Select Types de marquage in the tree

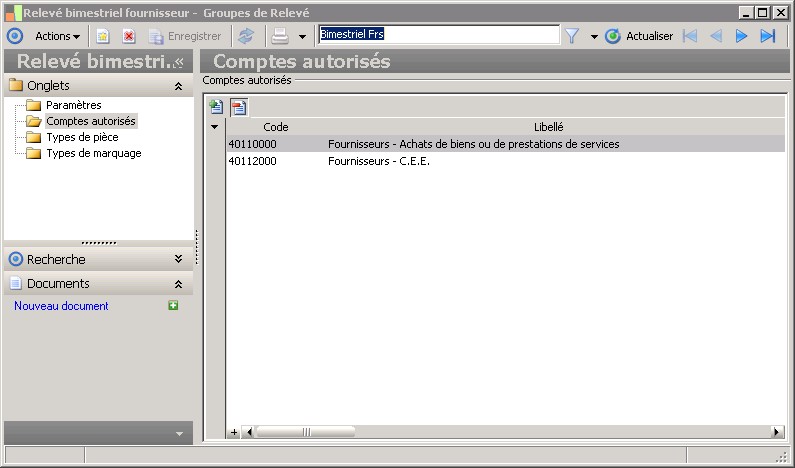(94, 153)
